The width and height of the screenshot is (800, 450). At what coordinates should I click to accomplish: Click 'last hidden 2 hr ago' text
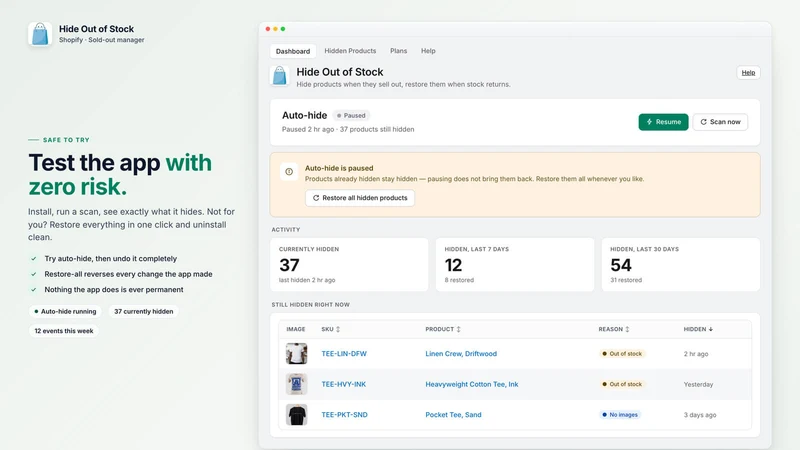[x=307, y=280]
